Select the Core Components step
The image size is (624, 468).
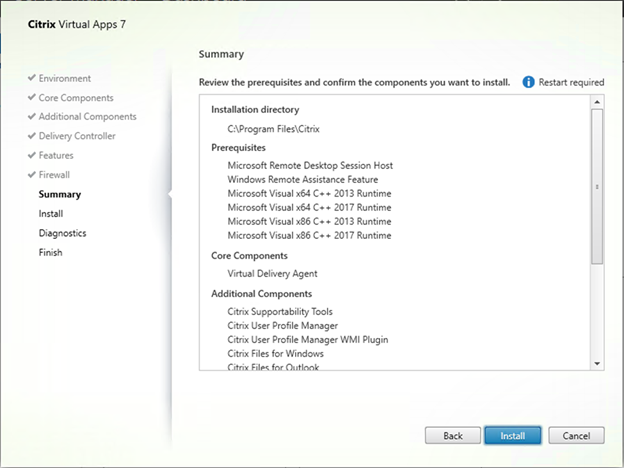click(76, 98)
